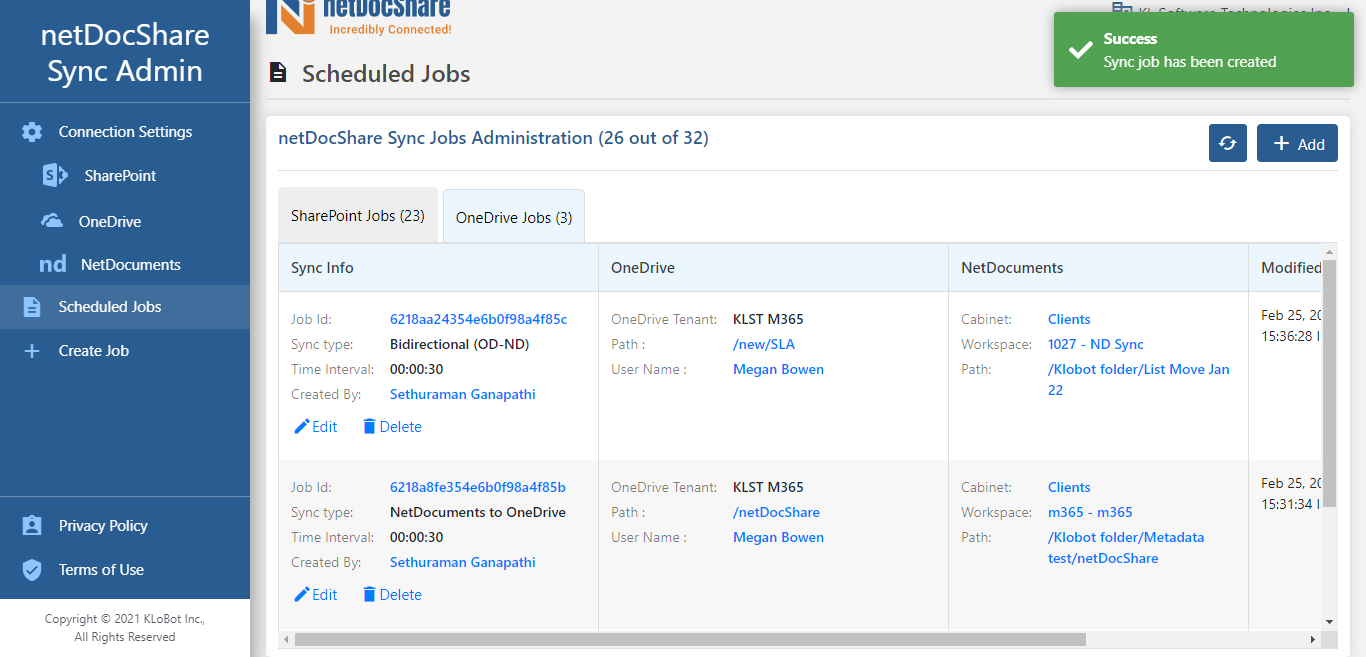
Task: Open job id 6218aa24354e6b0f98a4f85c link
Action: (x=478, y=319)
